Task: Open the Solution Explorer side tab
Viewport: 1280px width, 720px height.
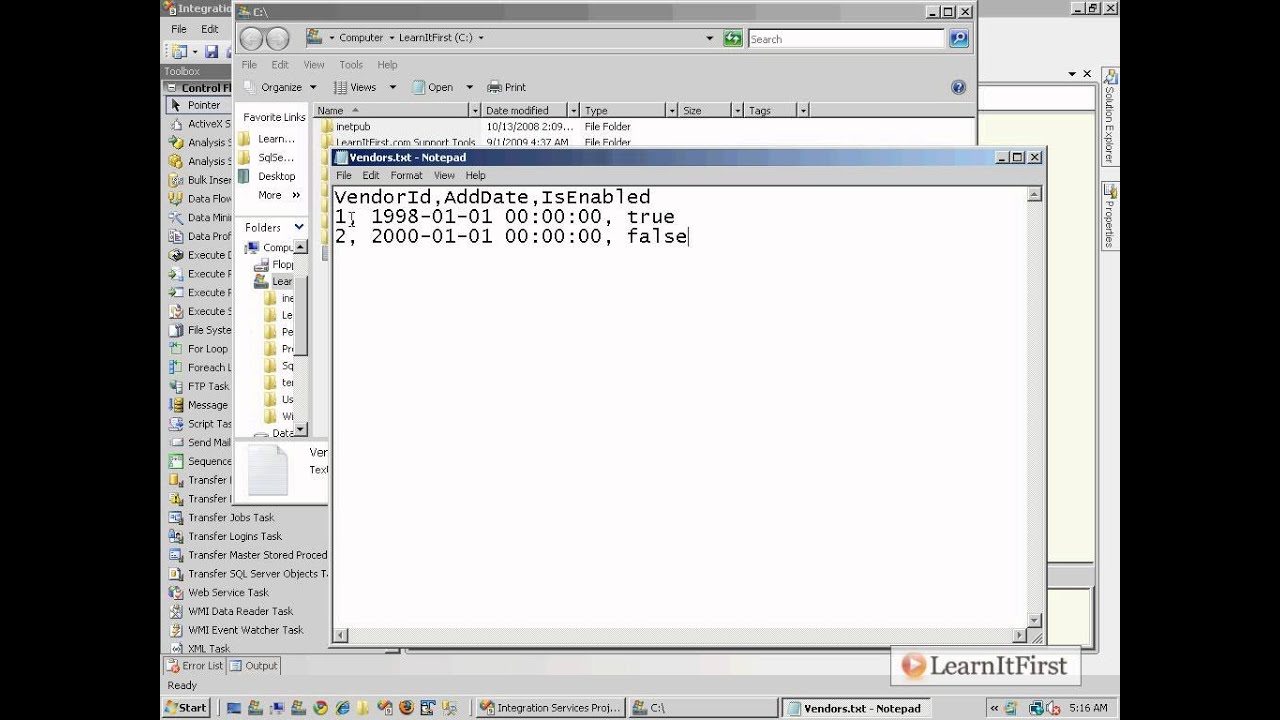Action: 1109,117
